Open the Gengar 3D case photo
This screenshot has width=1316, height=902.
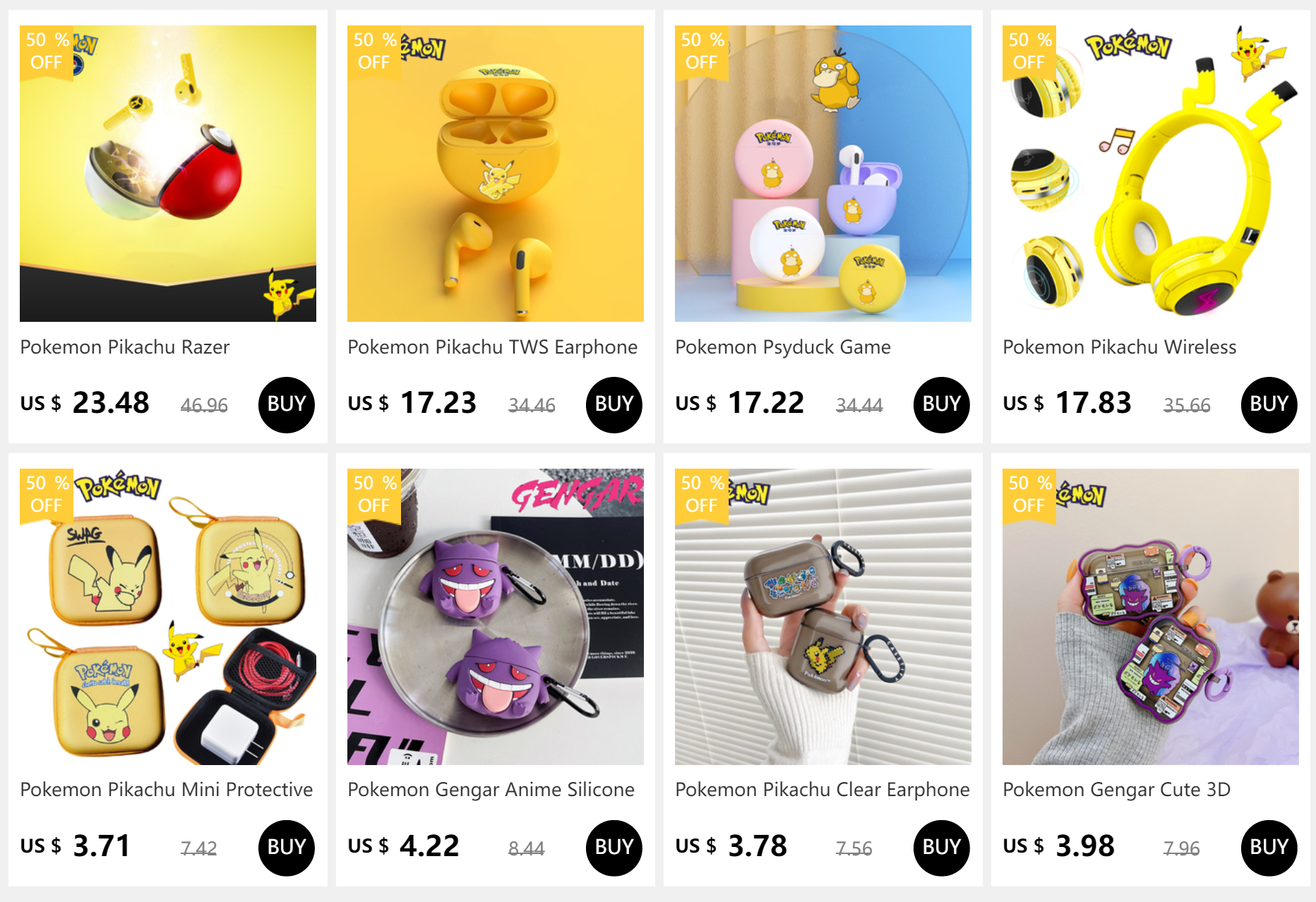coord(1151,617)
